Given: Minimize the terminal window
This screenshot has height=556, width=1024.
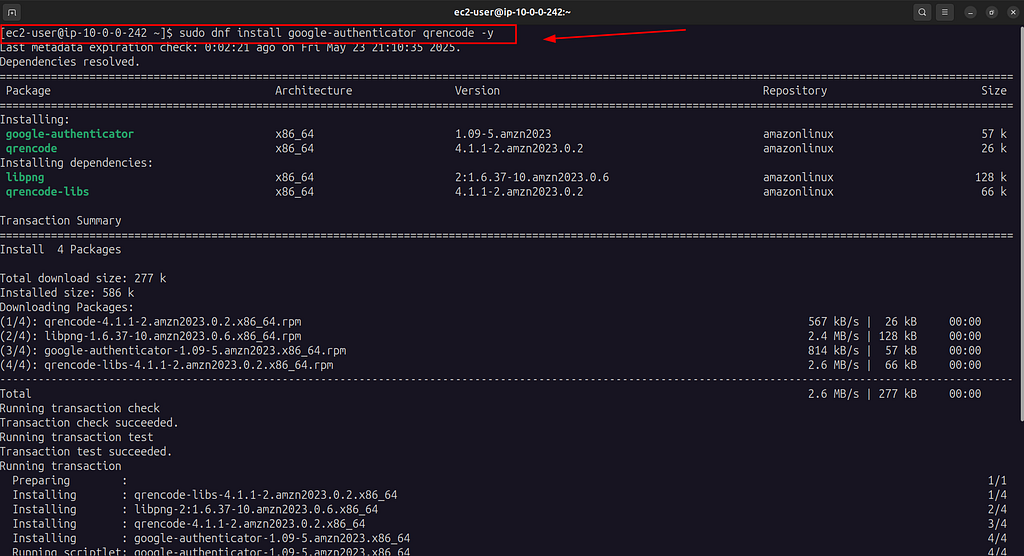Looking at the screenshot, I should click(x=970, y=12).
